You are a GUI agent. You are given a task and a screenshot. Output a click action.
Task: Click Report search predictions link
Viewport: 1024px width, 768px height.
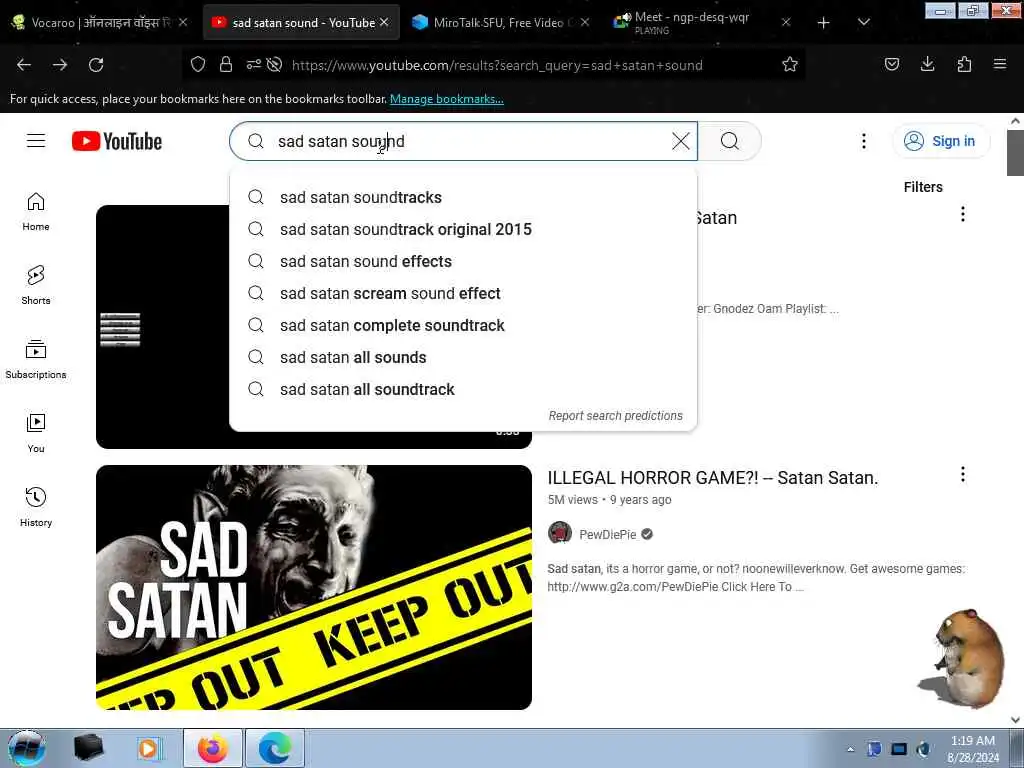[615, 416]
